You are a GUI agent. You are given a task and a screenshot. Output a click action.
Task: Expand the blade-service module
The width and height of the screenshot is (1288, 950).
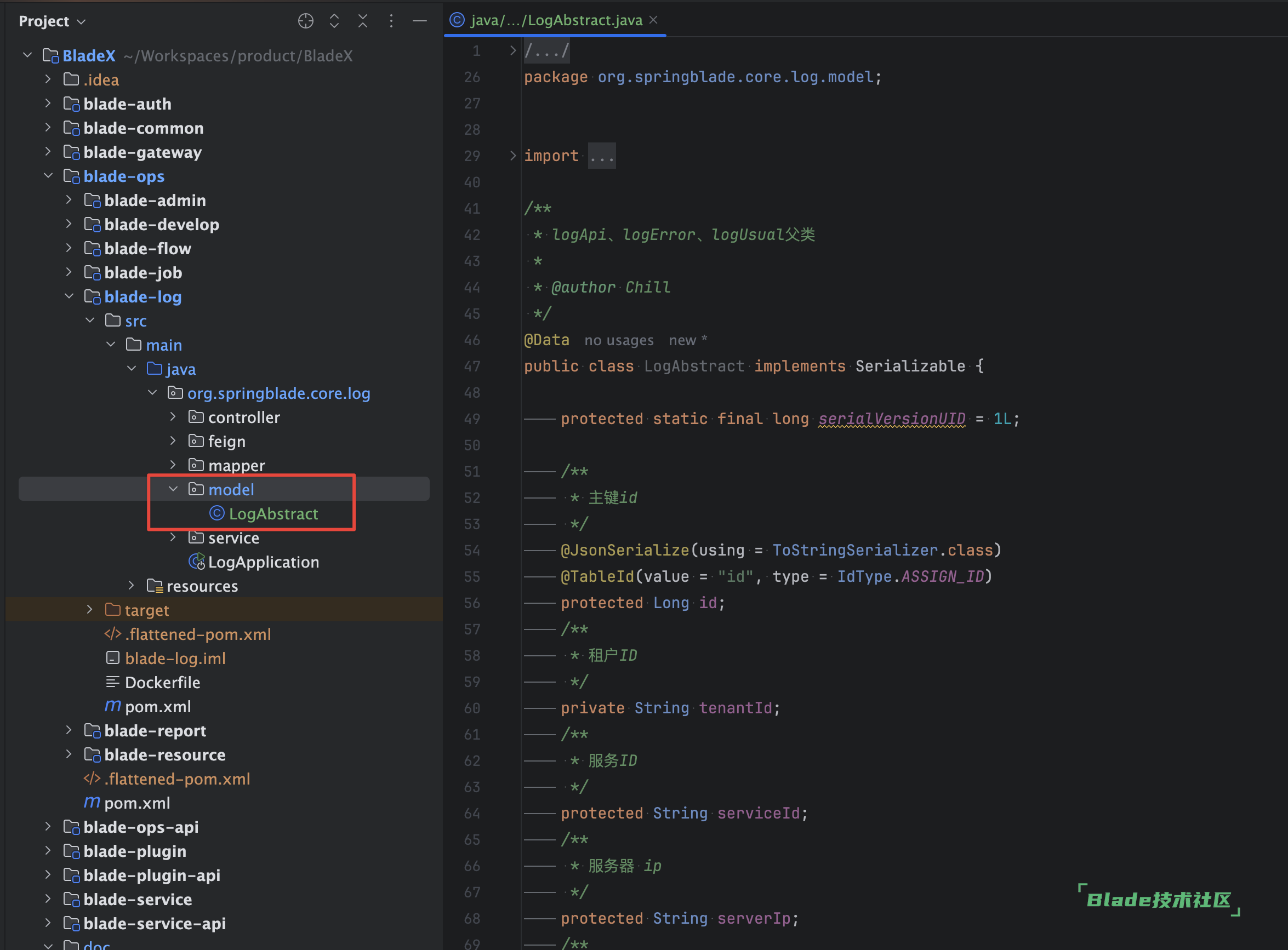click(x=48, y=899)
